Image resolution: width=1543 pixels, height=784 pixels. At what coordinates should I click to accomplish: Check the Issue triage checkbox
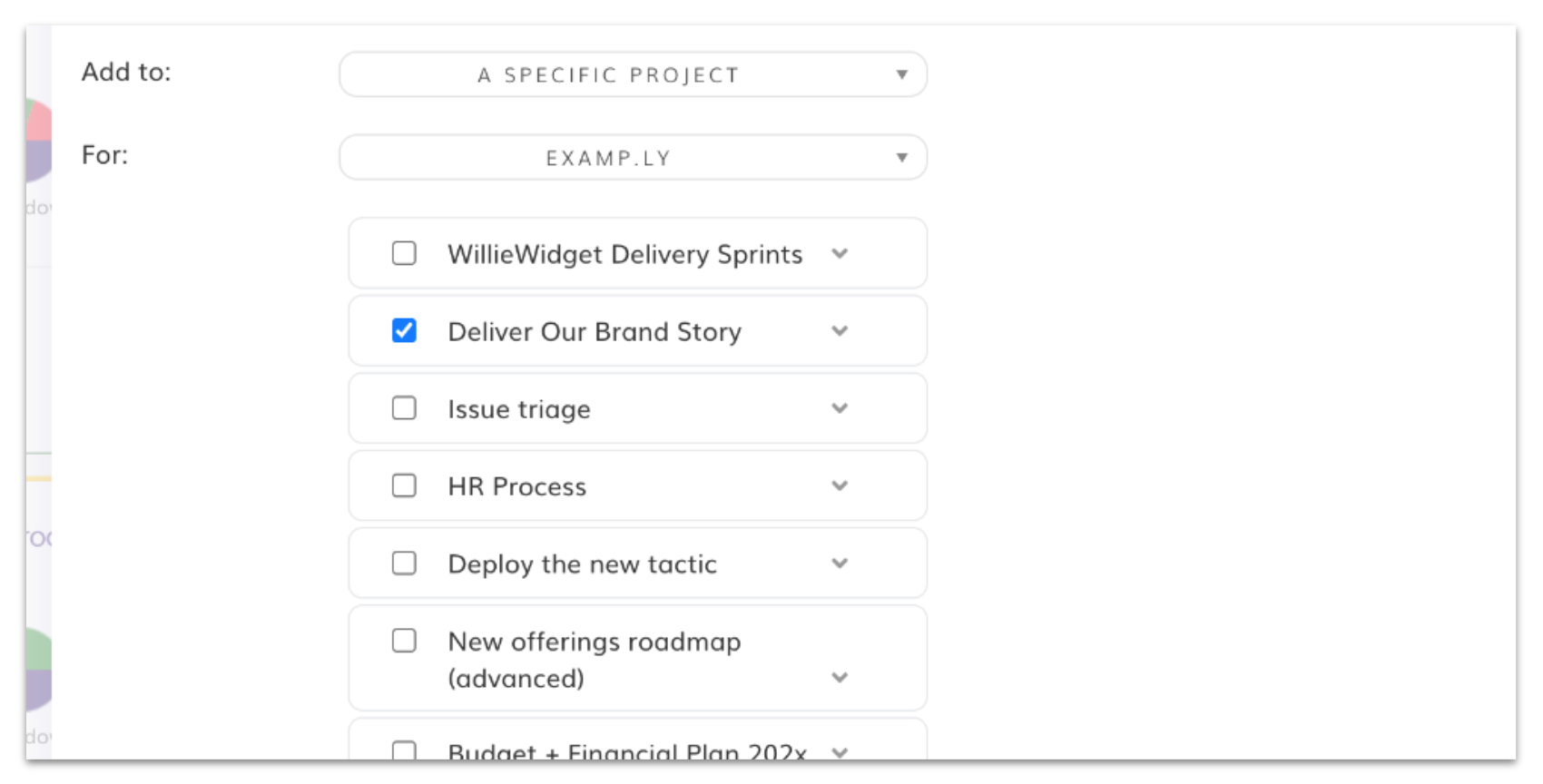coord(404,408)
